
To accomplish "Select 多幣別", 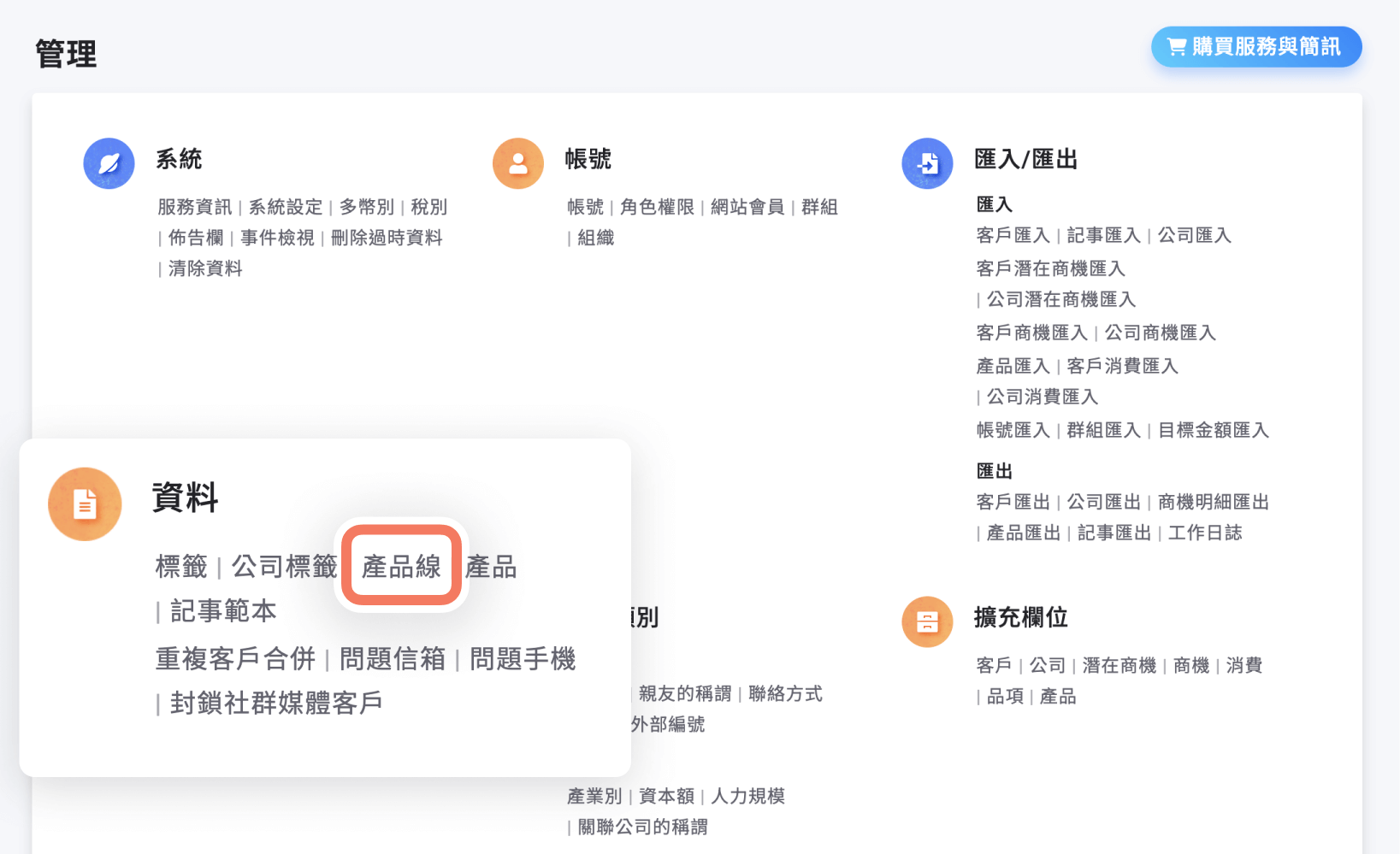I will coord(366,207).
